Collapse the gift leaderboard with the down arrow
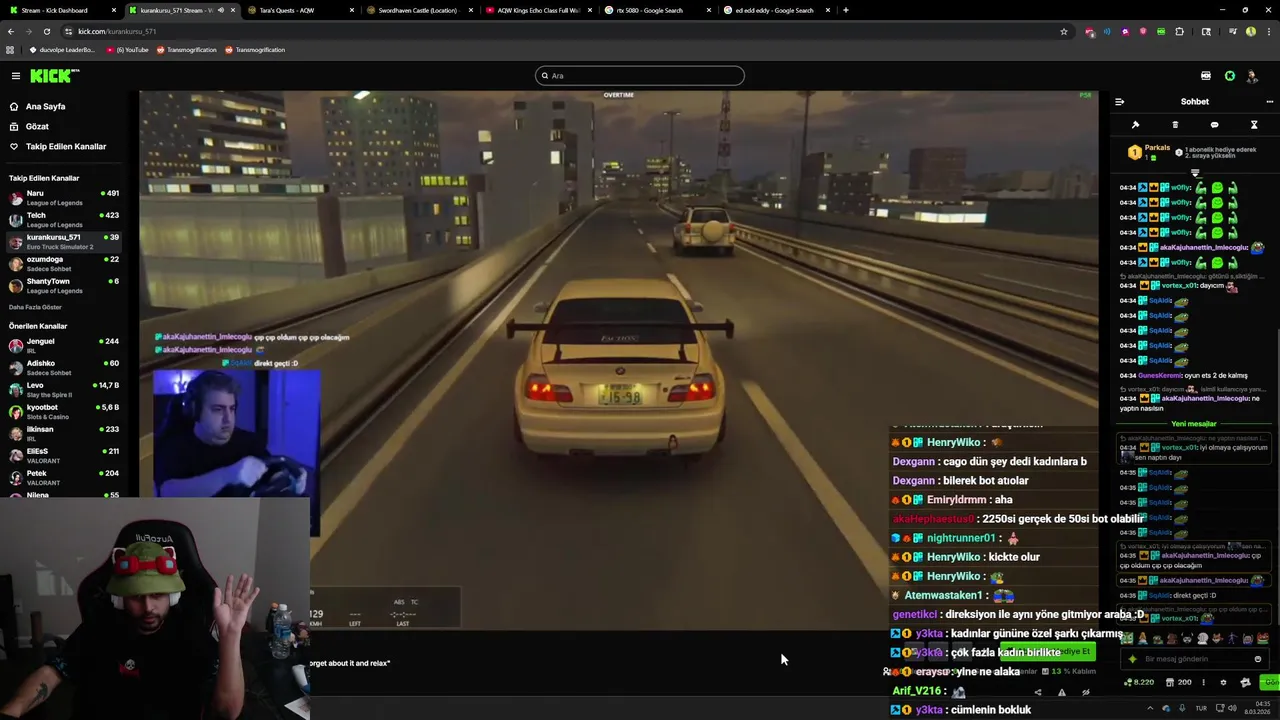Screen dimensions: 1280x720 point(1195,173)
